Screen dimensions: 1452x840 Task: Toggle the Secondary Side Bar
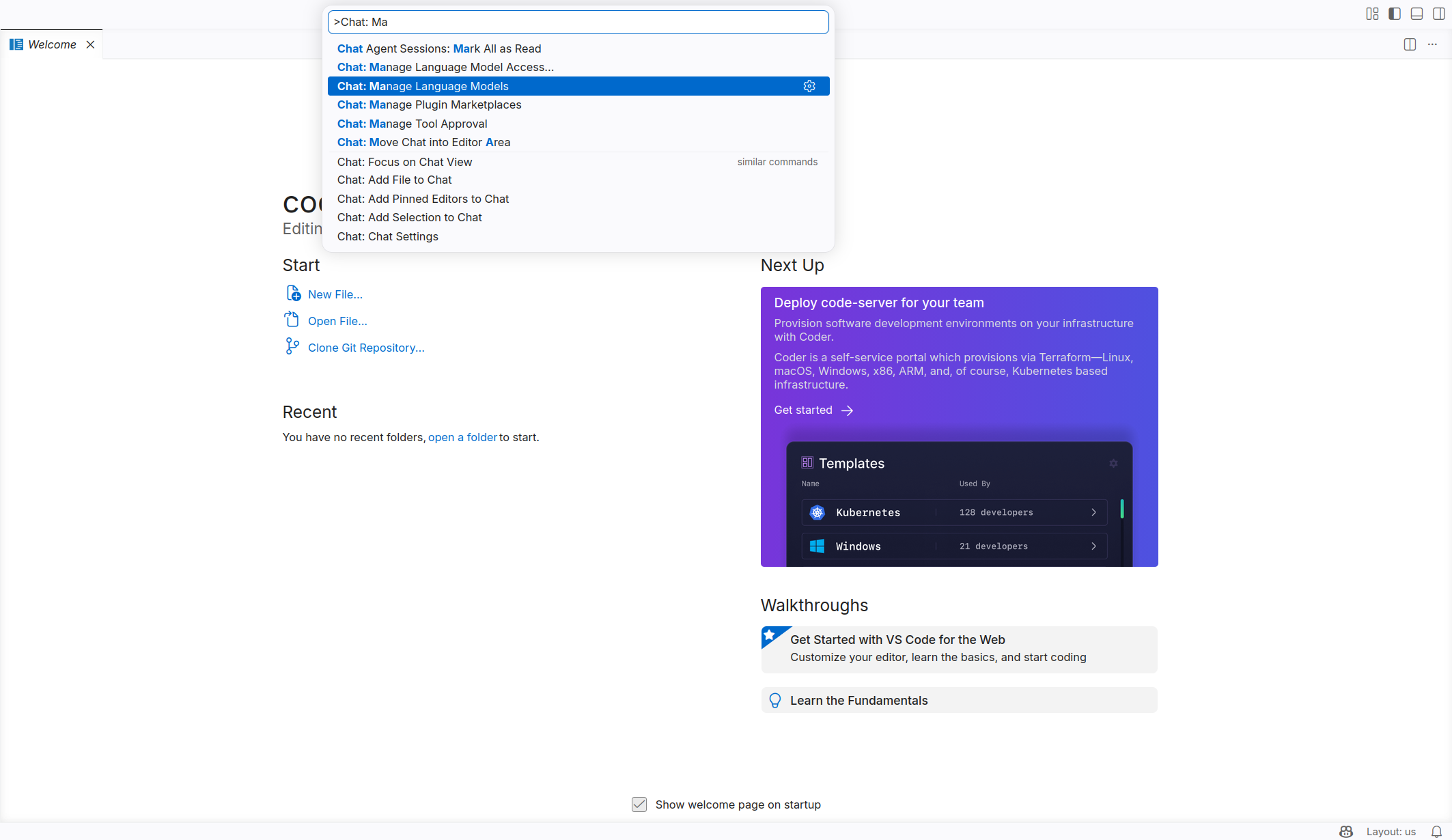pos(1439,14)
